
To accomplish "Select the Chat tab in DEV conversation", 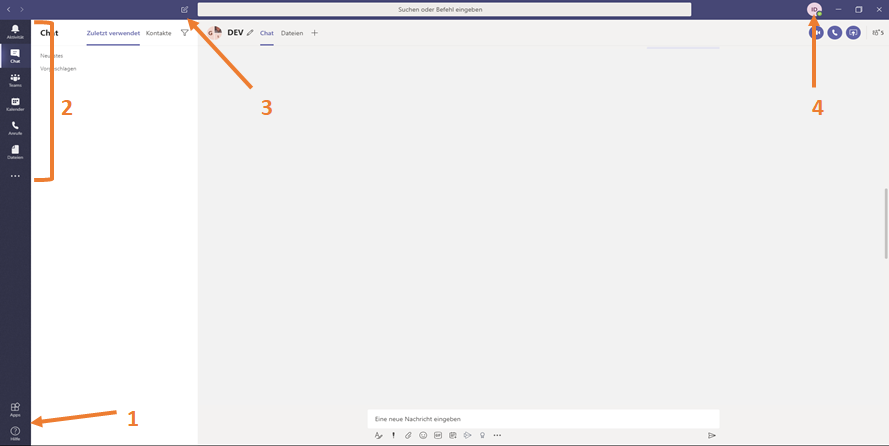I will [267, 33].
